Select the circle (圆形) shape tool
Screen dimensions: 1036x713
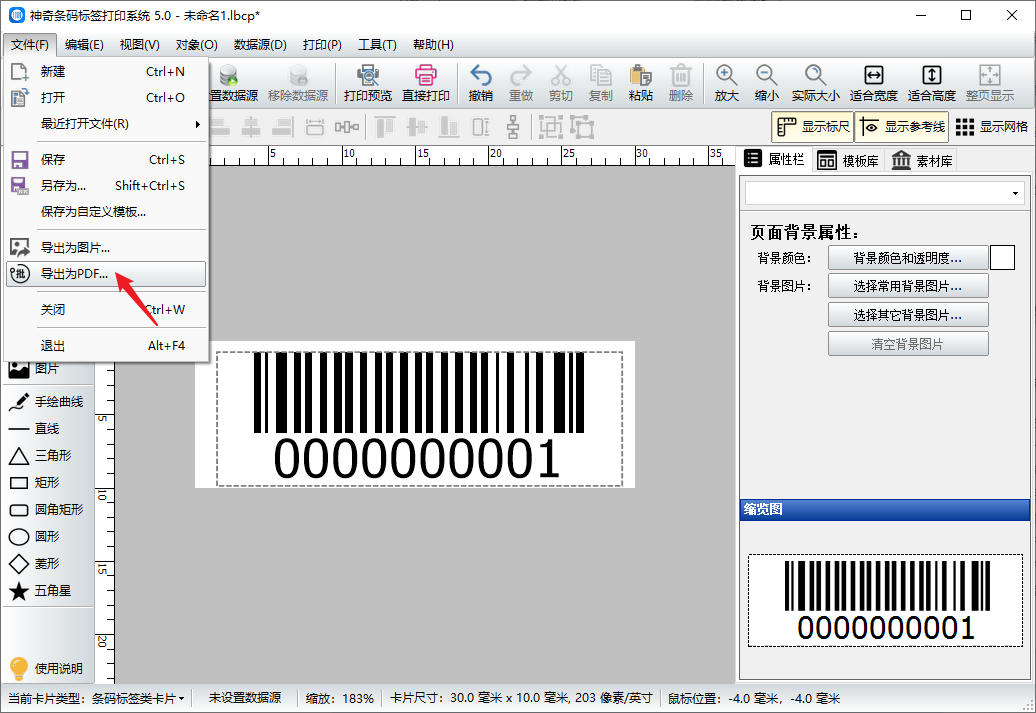[x=34, y=537]
